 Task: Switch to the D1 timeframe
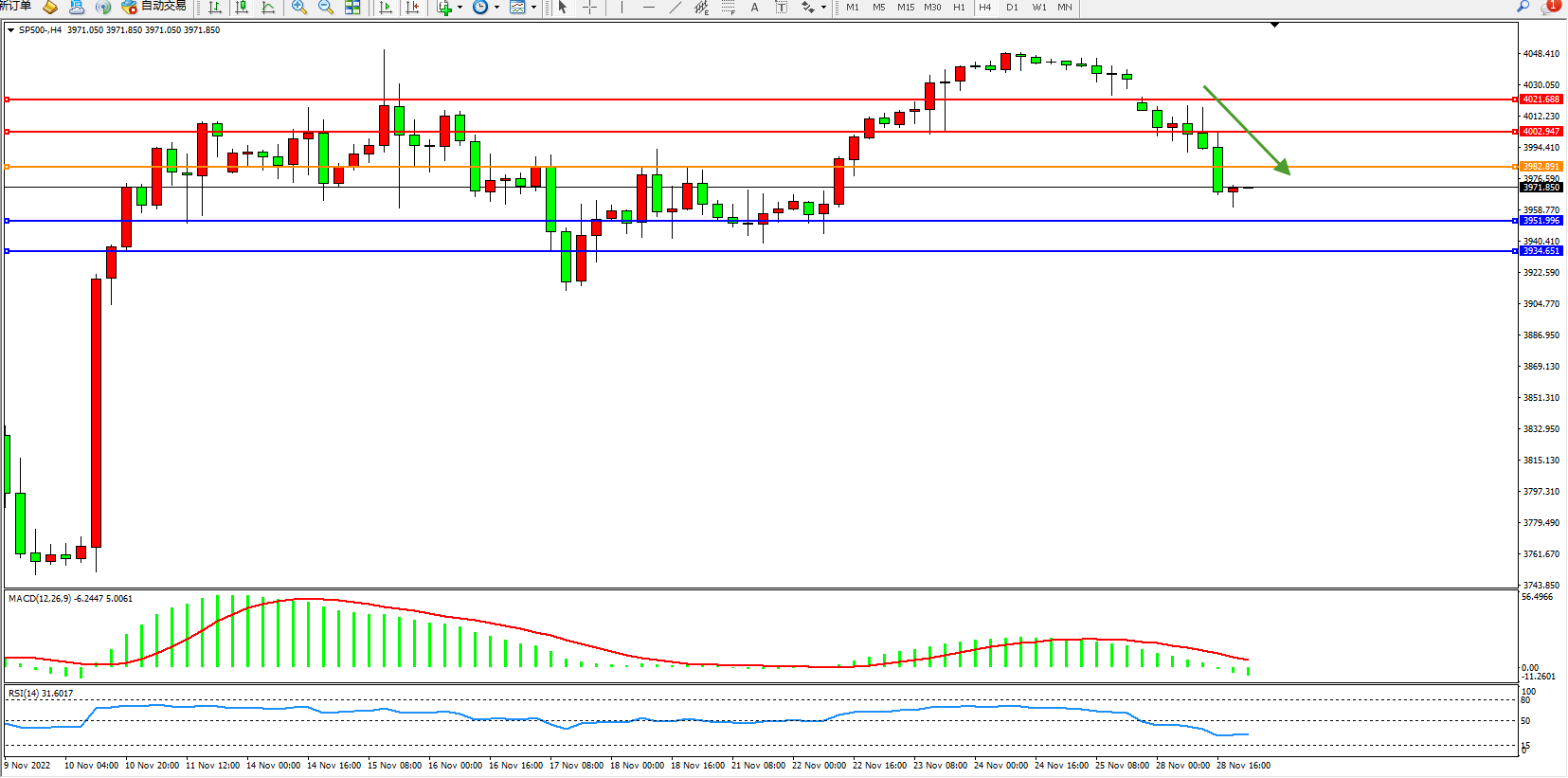pyautogui.click(x=1012, y=8)
